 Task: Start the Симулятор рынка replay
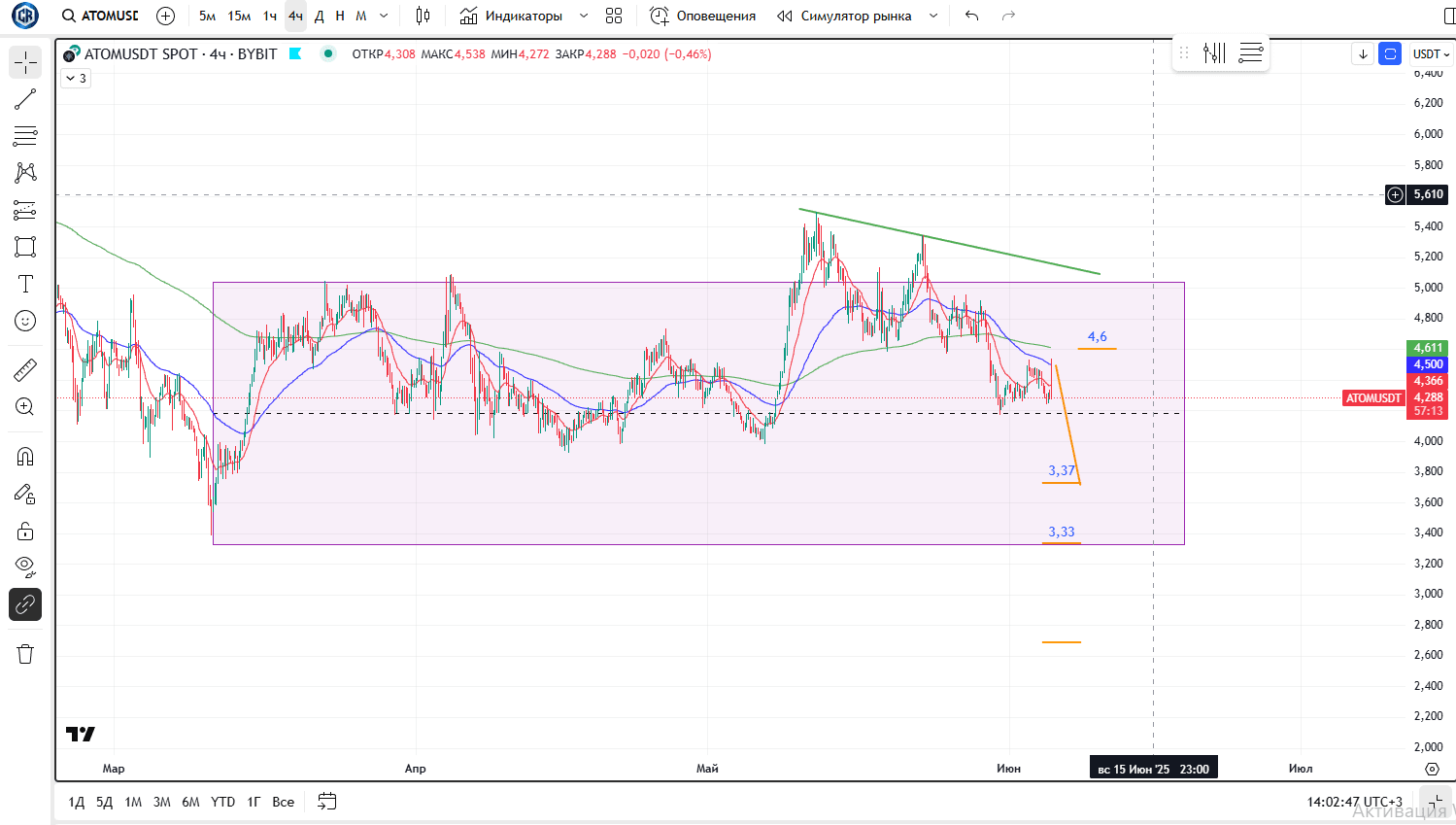click(x=845, y=16)
